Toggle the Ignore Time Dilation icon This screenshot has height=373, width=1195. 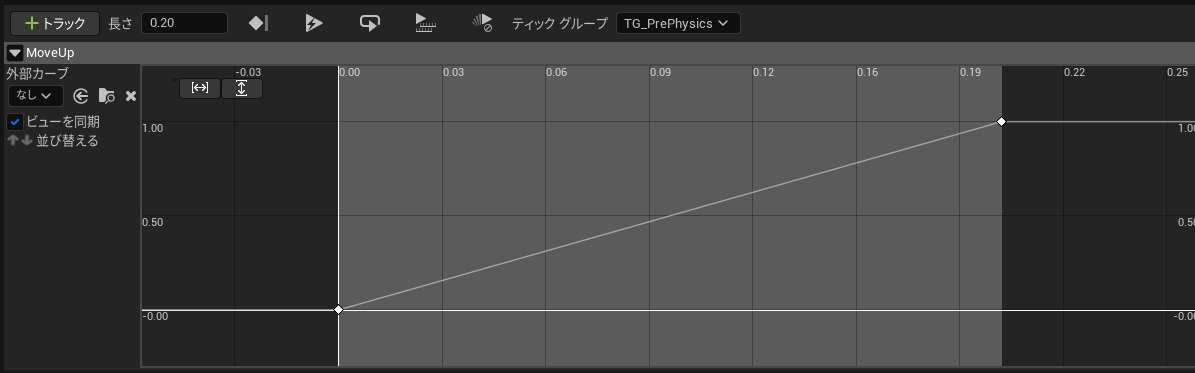click(x=482, y=23)
